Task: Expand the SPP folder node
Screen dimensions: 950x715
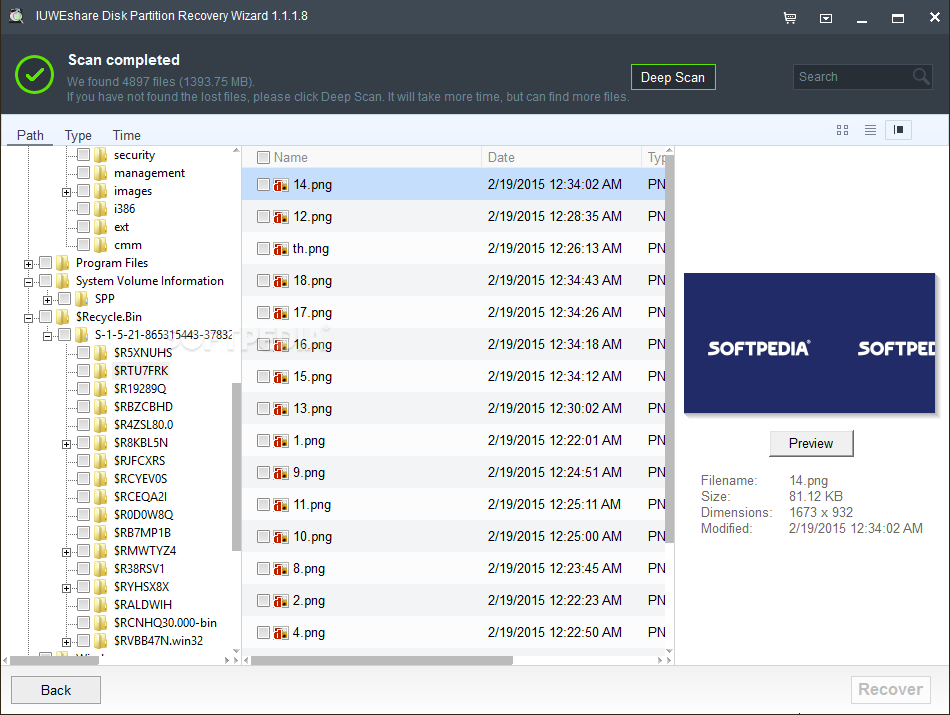Action: tap(48, 300)
